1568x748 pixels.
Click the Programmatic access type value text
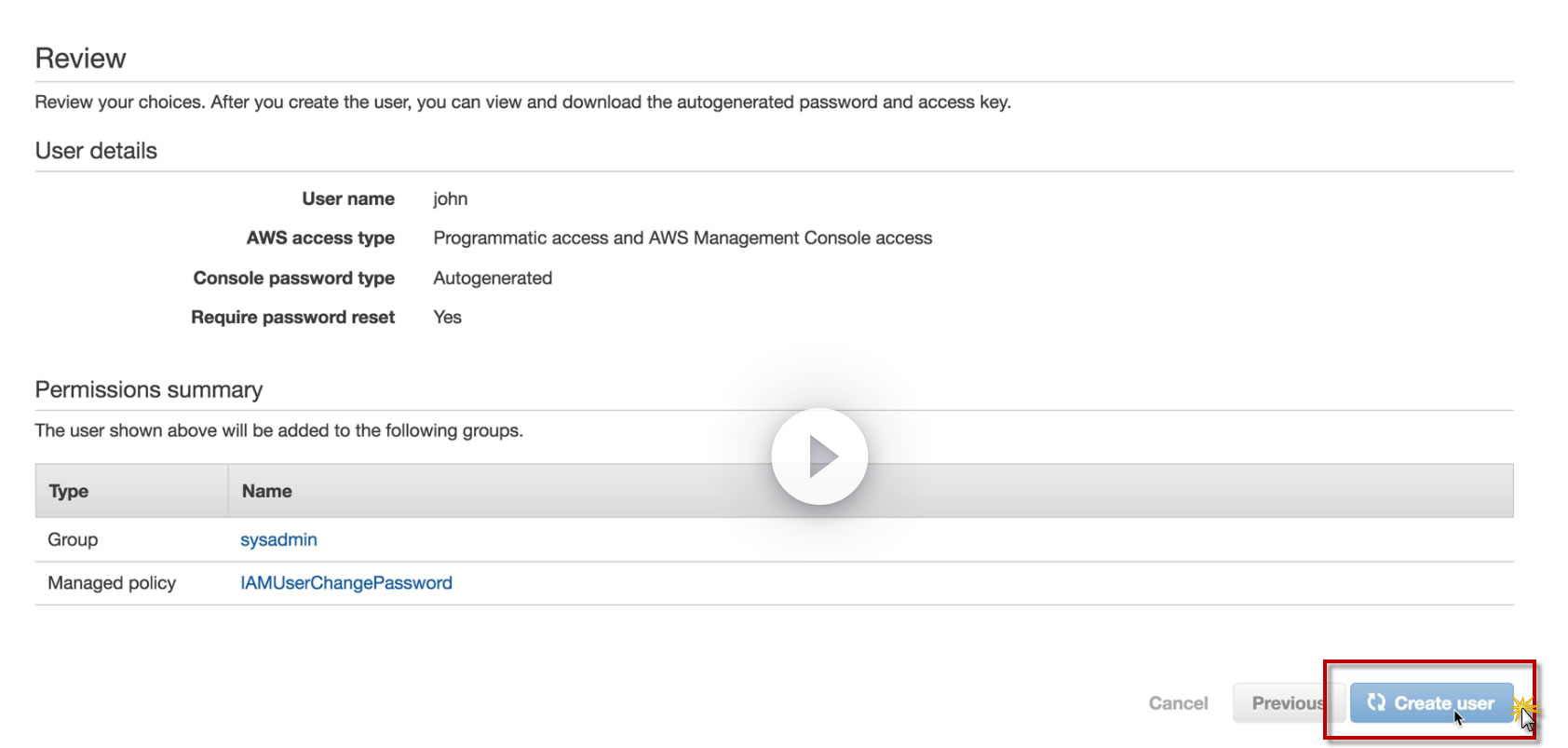click(x=683, y=238)
